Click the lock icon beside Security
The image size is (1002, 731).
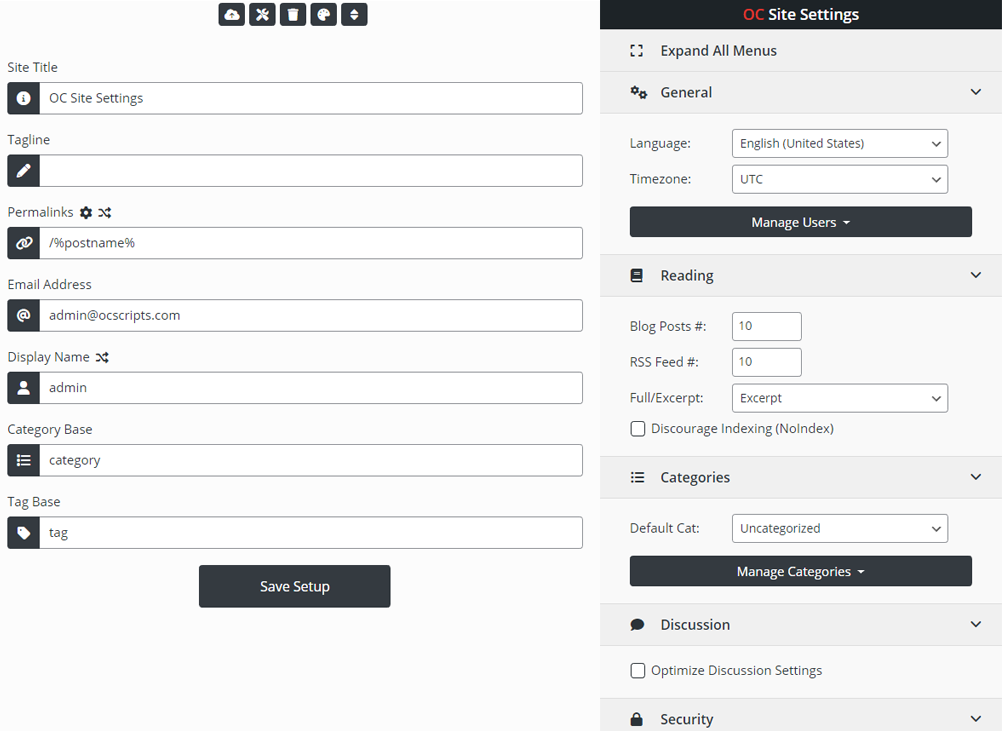click(636, 719)
